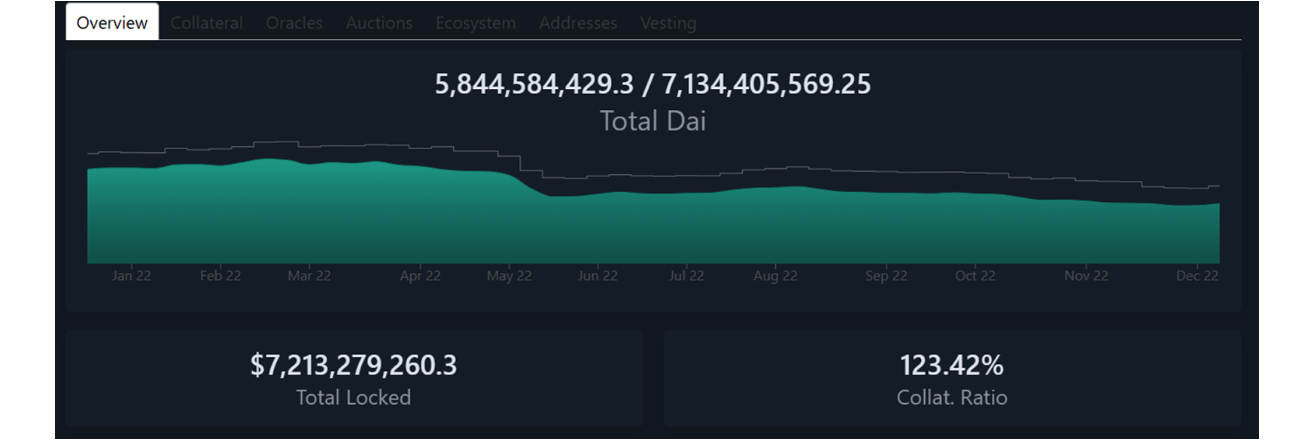Select the Collat. Ratio label
This screenshot has height=440, width=1300.
[x=951, y=398]
